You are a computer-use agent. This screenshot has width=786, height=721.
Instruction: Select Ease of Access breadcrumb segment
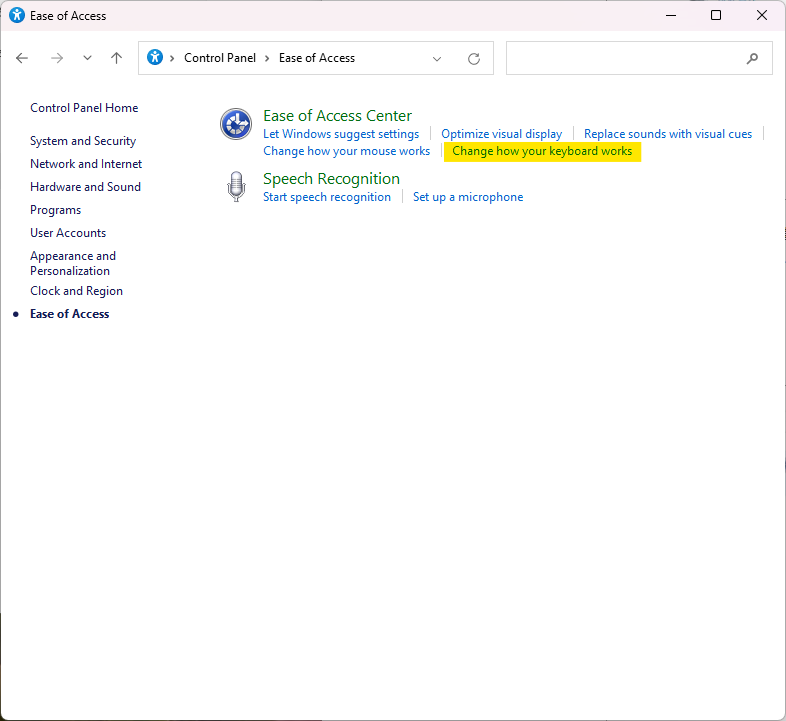317,58
